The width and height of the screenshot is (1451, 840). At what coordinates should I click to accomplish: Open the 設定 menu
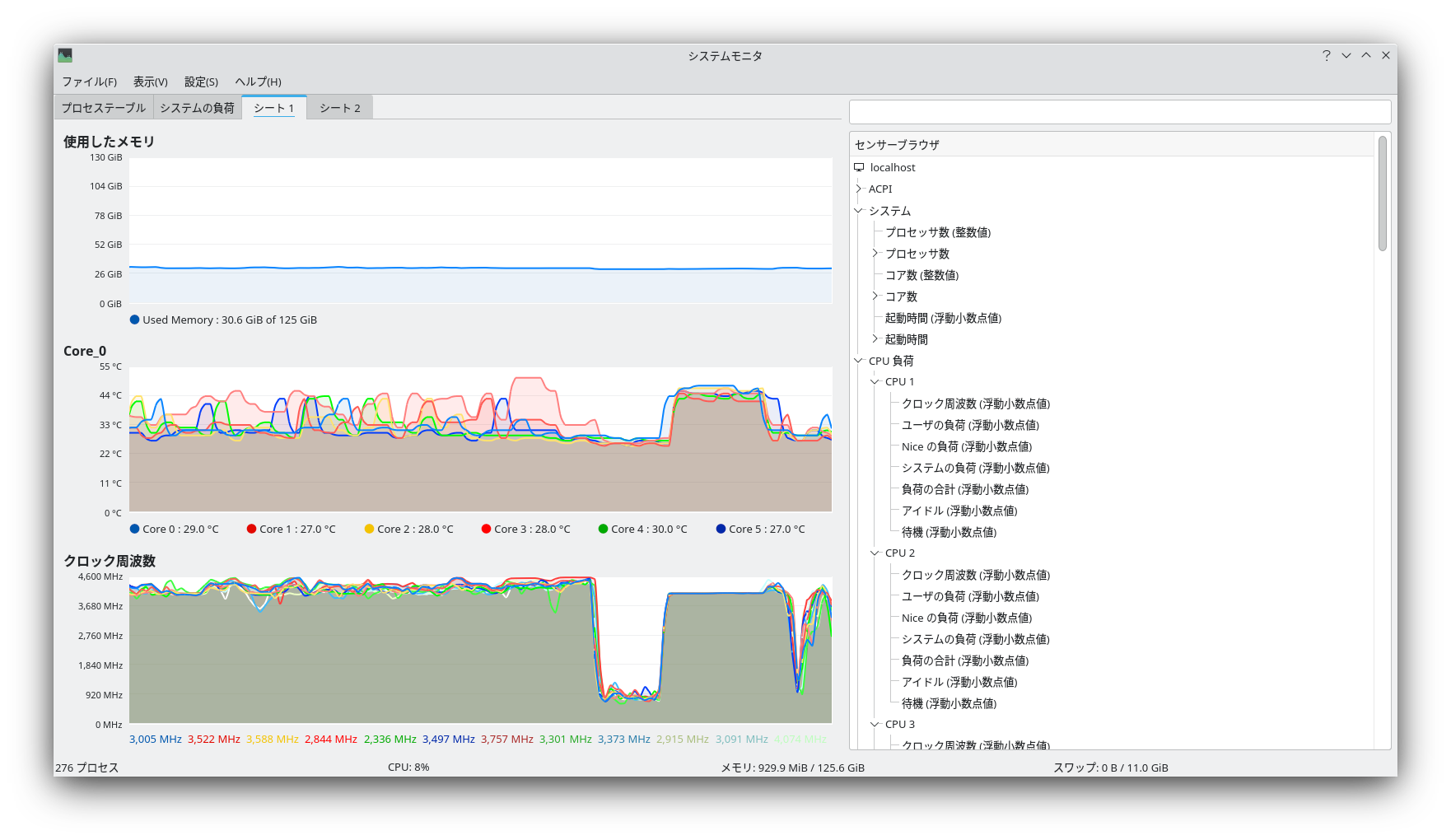point(199,82)
